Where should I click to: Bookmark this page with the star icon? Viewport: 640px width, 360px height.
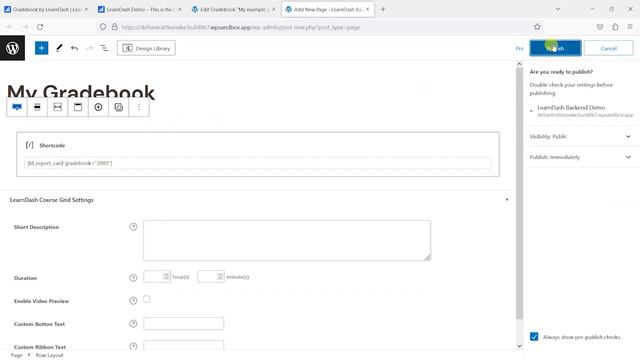pyautogui.click(x=537, y=27)
